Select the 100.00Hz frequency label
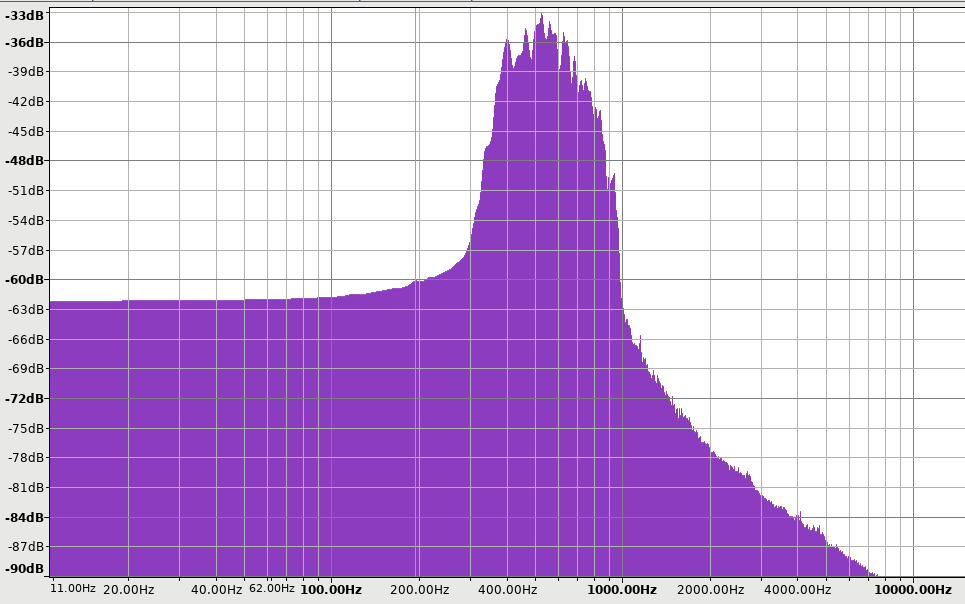Image resolution: width=965 pixels, height=604 pixels. (x=331, y=590)
